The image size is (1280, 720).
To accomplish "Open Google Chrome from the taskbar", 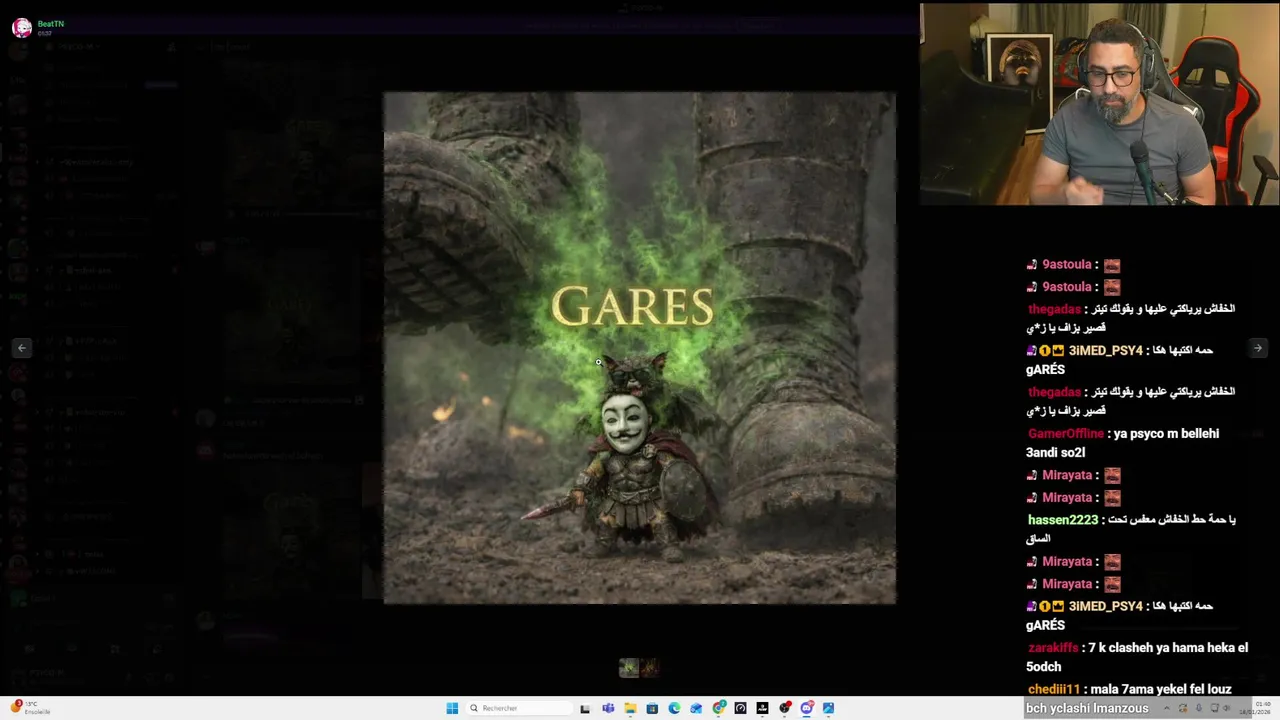I will click(719, 708).
